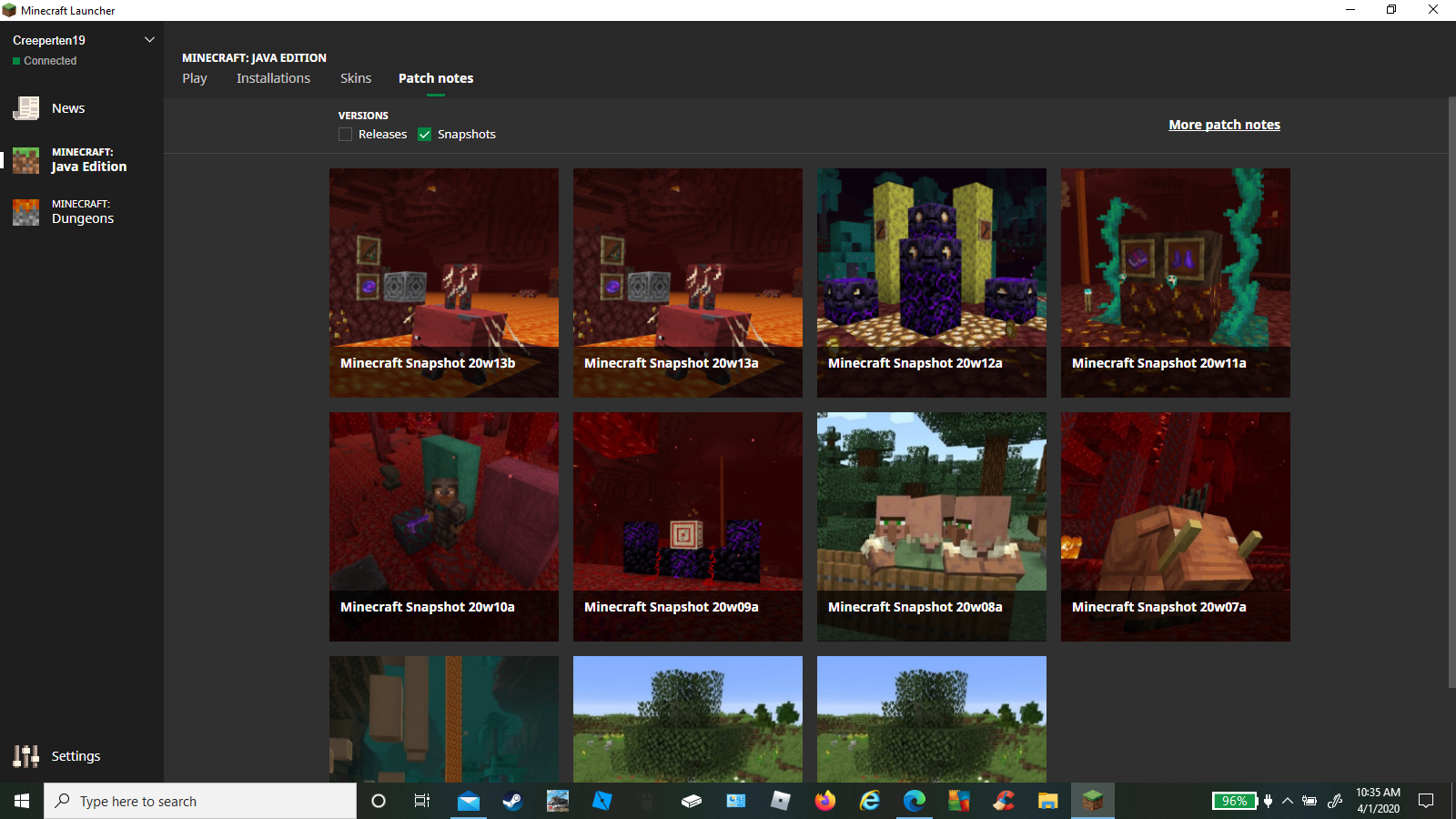Open the game screenshot taskbar app
The width and height of the screenshot is (1456, 819).
tap(557, 801)
